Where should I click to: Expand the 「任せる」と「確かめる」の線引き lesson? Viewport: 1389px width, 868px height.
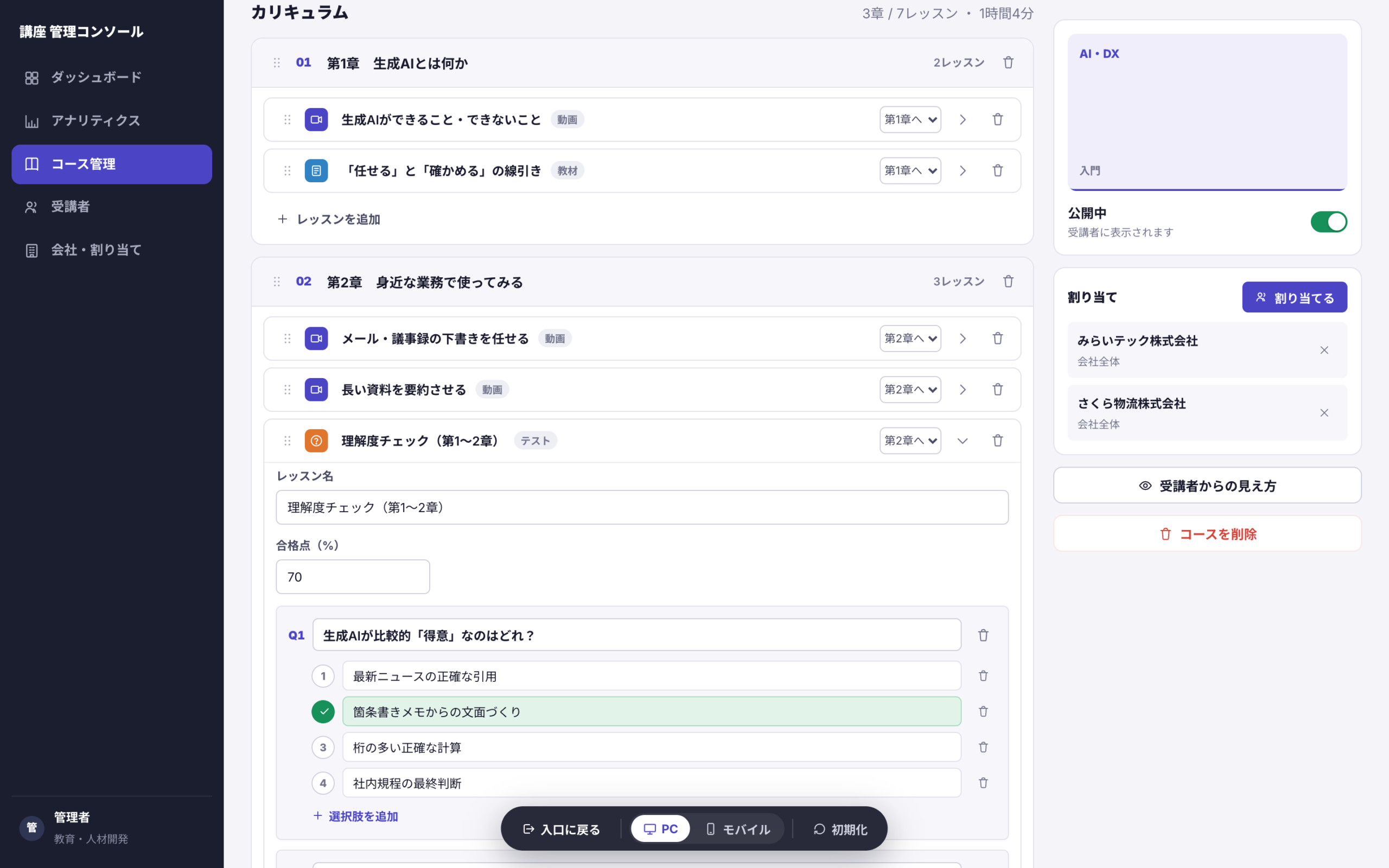coord(963,170)
